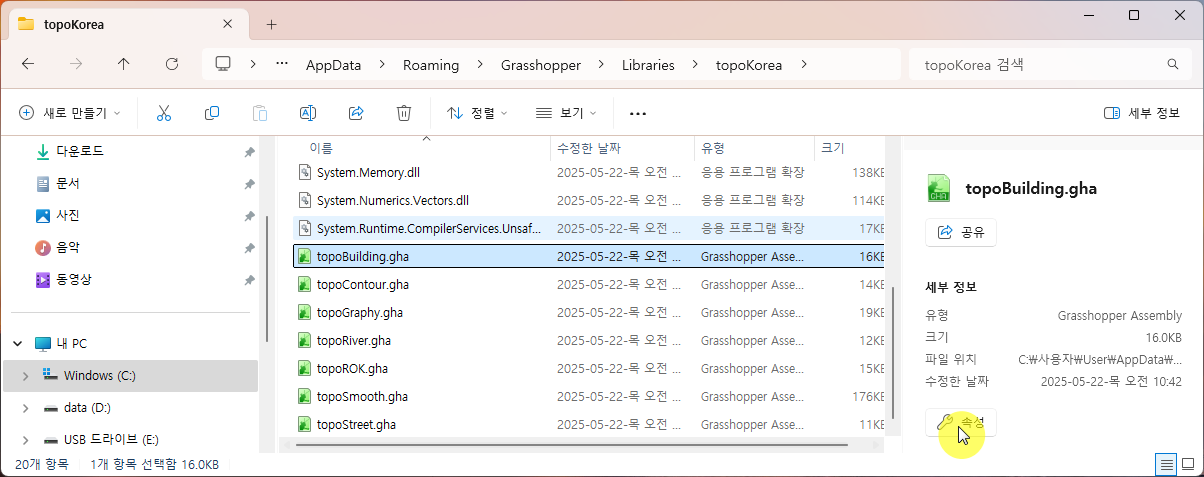Open the 보기 view dropdown
The width and height of the screenshot is (1204, 477).
[566, 113]
